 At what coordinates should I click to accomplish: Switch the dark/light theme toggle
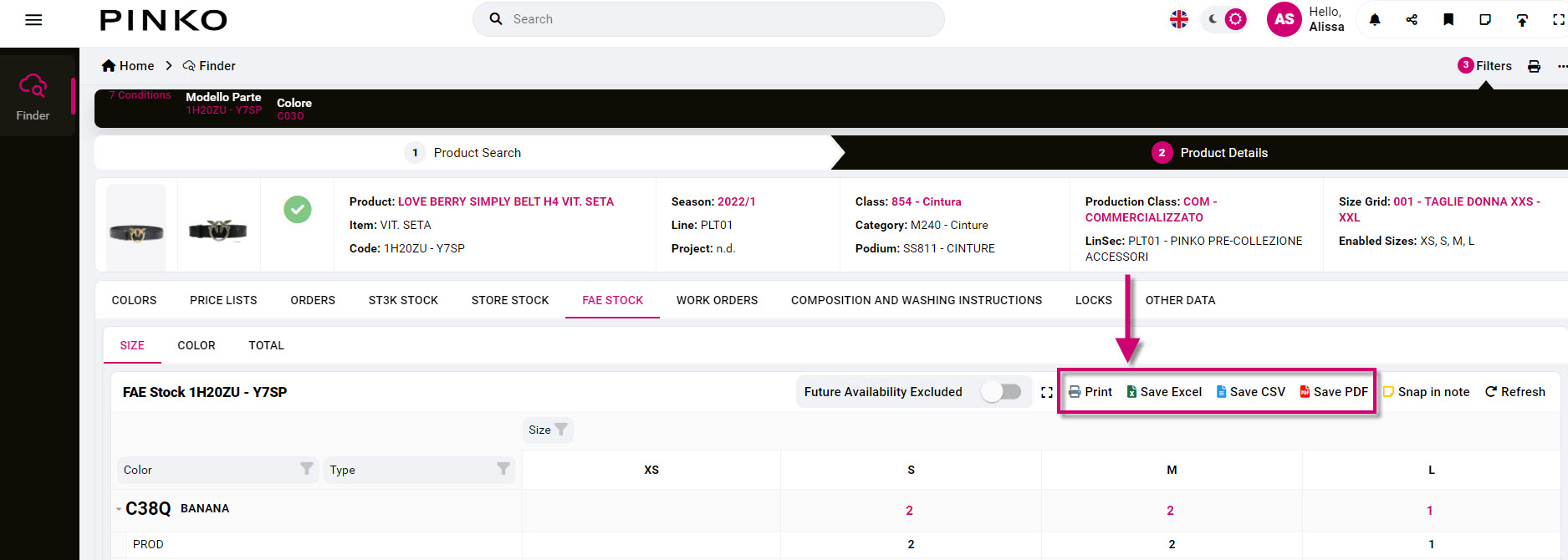pyautogui.click(x=1225, y=19)
